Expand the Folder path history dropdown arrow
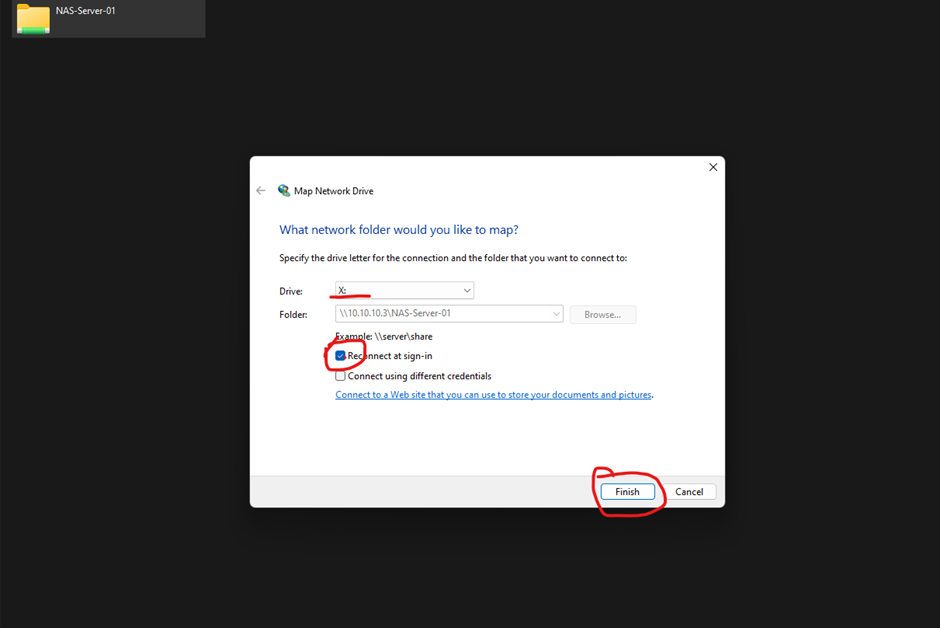The image size is (940, 628). (x=556, y=314)
